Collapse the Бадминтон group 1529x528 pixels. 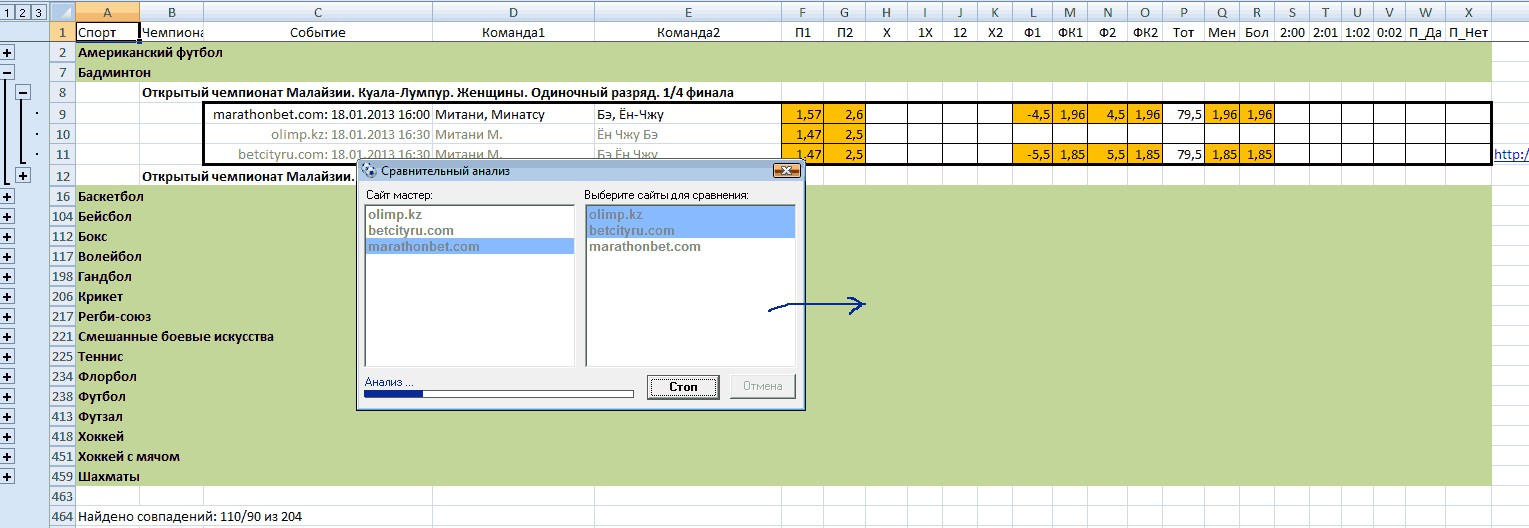(7, 72)
